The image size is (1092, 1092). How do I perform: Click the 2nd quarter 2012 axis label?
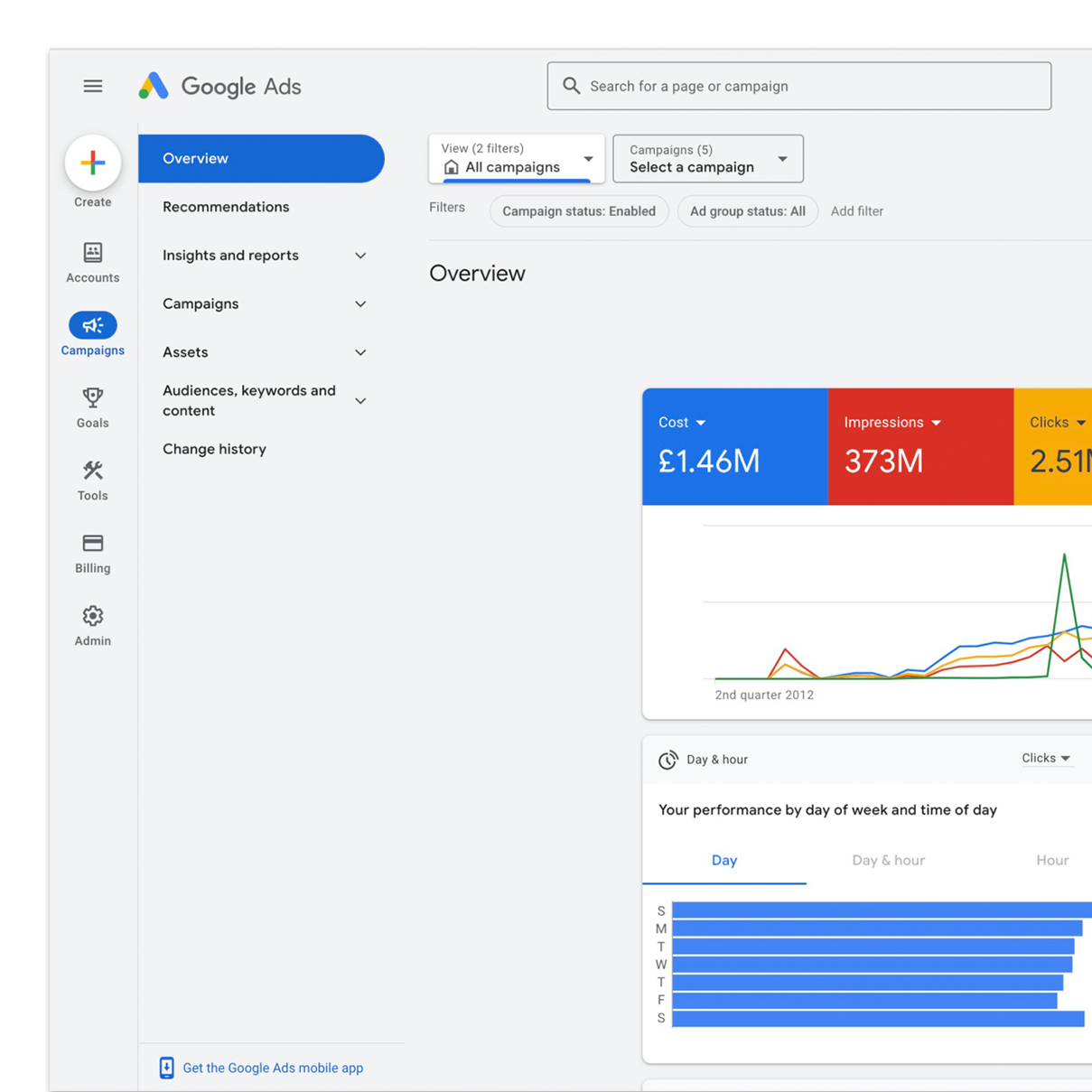pos(764,695)
